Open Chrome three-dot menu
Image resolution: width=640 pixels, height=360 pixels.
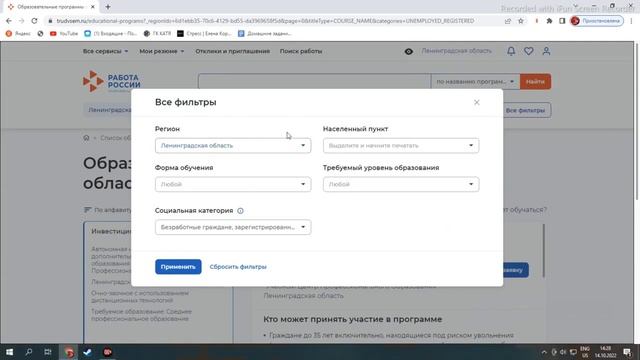[631, 21]
